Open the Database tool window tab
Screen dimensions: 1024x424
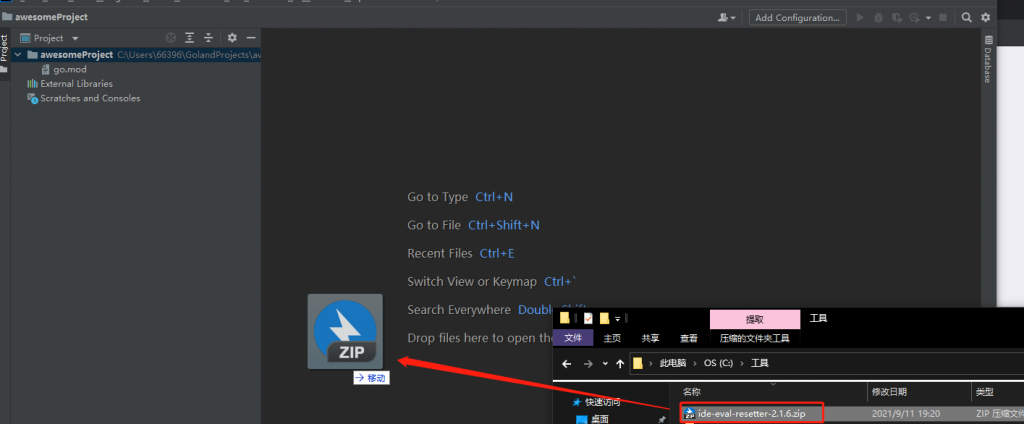(x=988, y=60)
